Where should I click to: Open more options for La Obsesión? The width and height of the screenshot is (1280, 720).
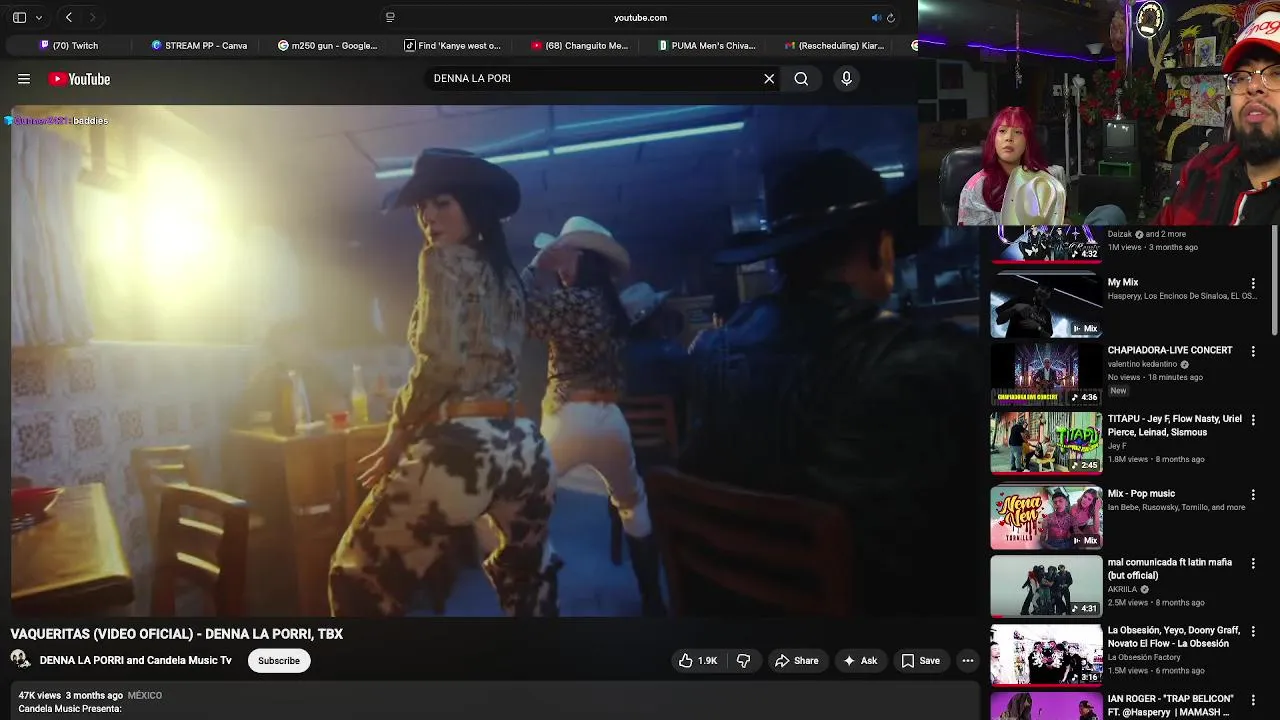coord(1253,632)
